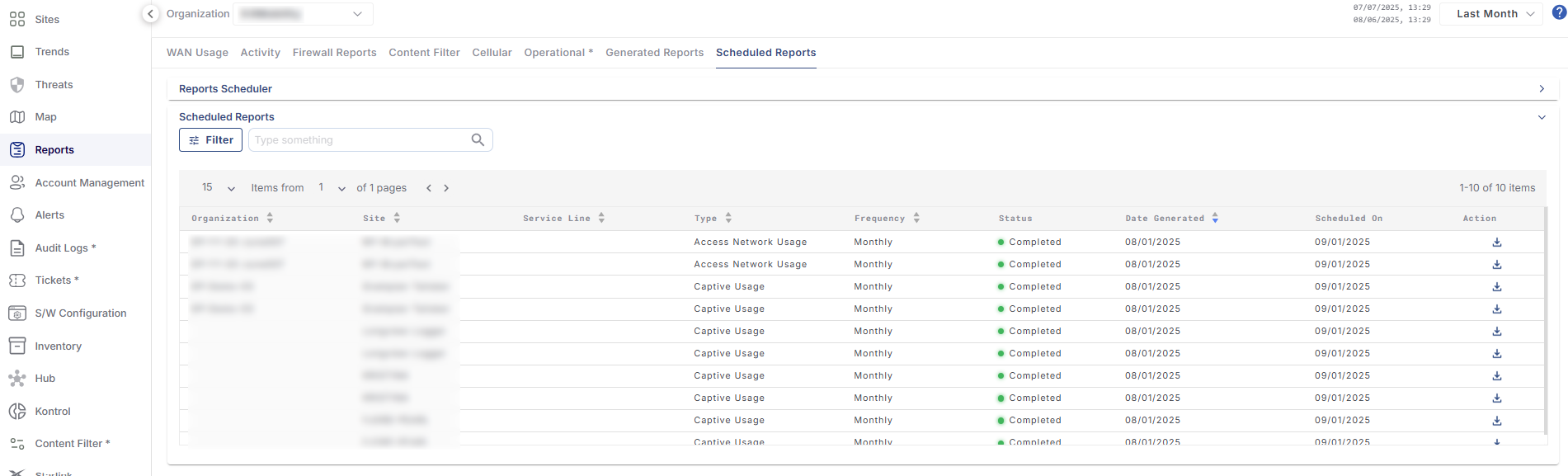Image resolution: width=1568 pixels, height=476 pixels.
Task: Sort by the Organization column
Action: pos(270,219)
